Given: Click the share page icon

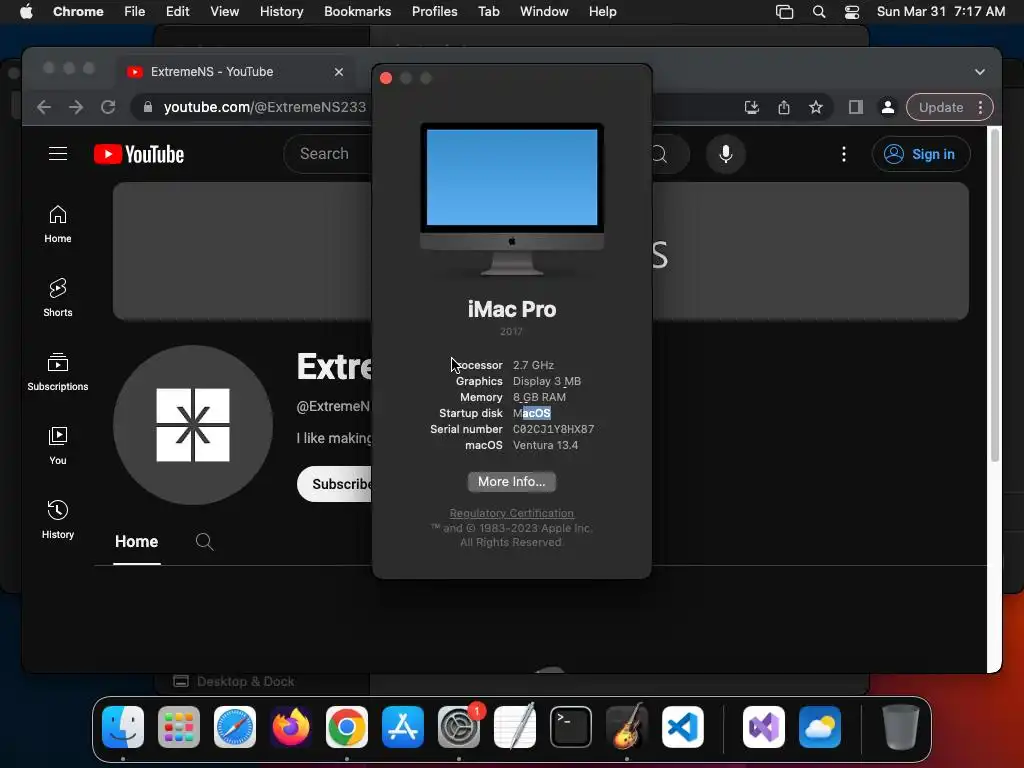Looking at the screenshot, I should pyautogui.click(x=784, y=107).
